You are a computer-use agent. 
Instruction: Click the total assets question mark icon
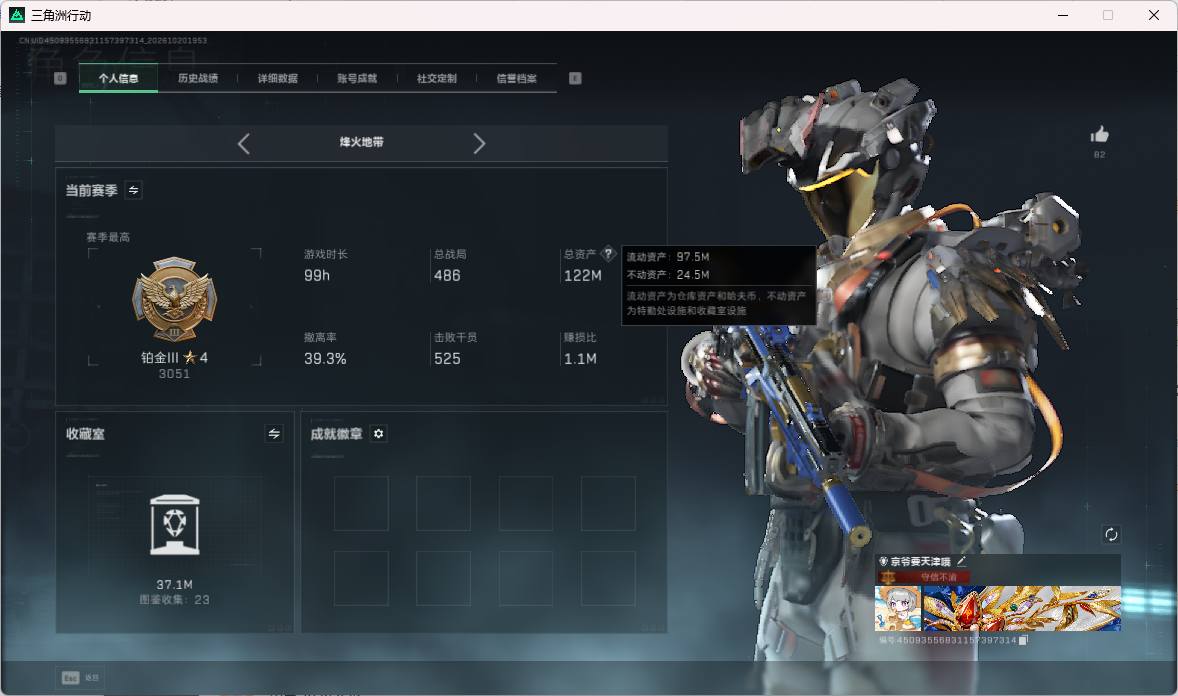(609, 254)
